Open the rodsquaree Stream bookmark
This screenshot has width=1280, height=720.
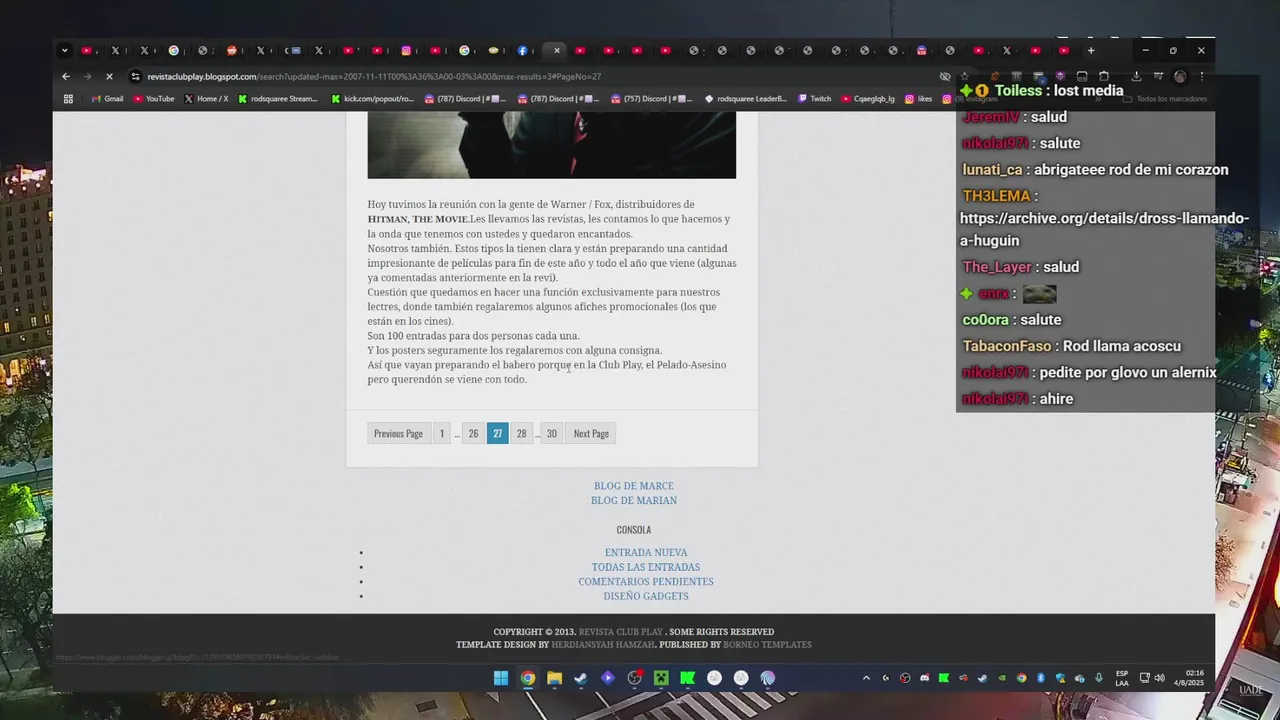(278, 99)
